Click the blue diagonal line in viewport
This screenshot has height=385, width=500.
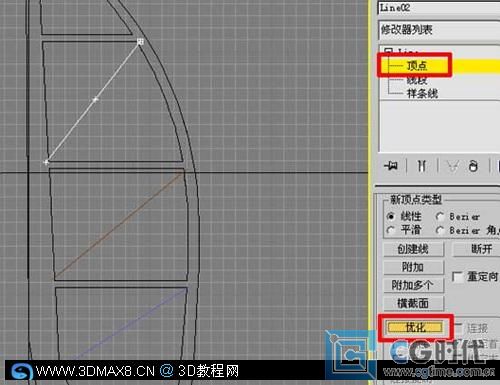coord(132,323)
